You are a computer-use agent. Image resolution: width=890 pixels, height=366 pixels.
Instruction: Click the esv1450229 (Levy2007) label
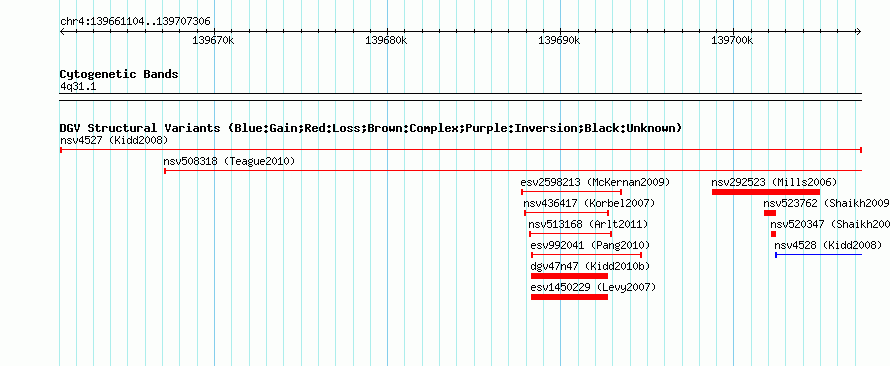(x=593, y=287)
